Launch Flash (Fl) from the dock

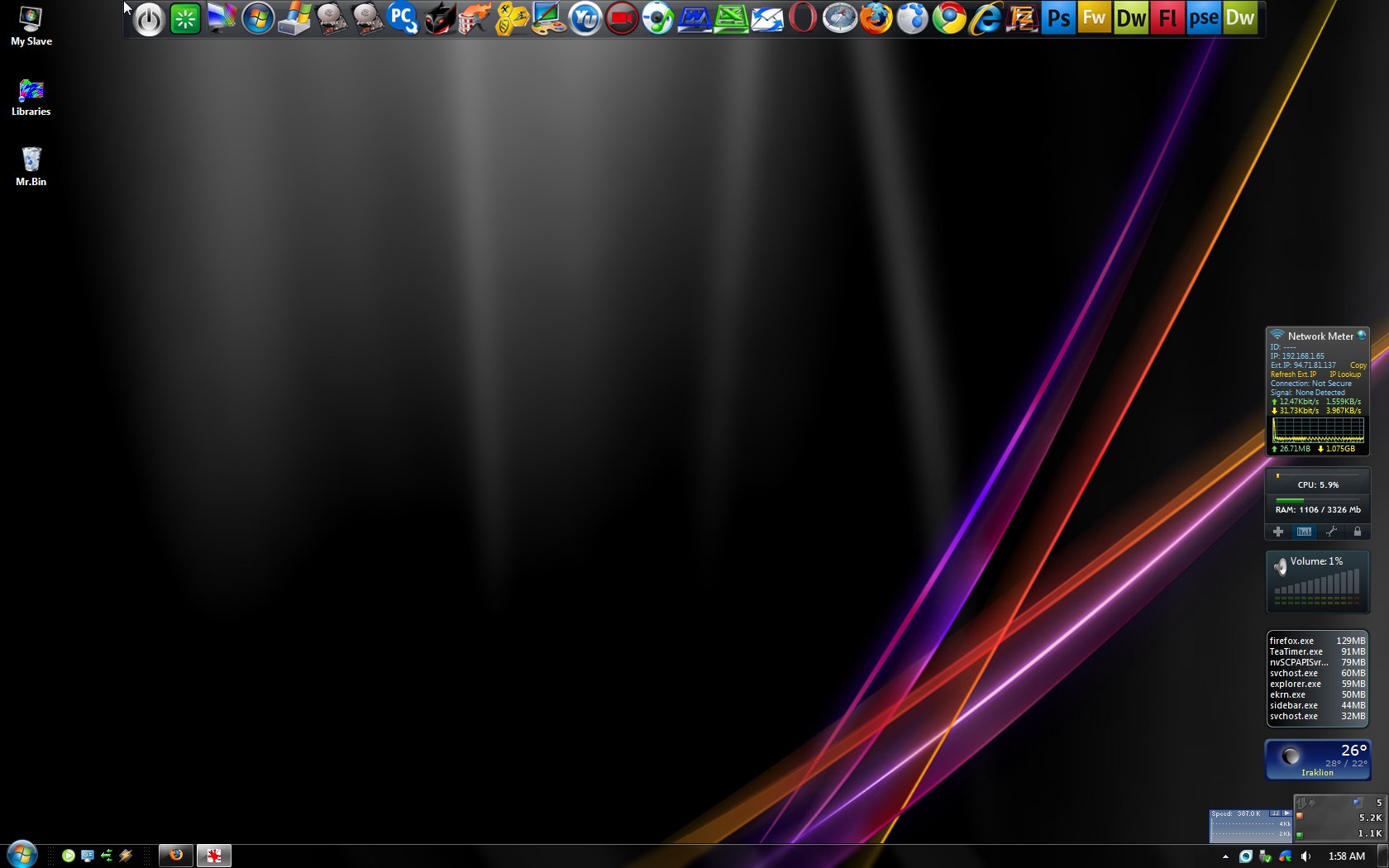[1167, 19]
